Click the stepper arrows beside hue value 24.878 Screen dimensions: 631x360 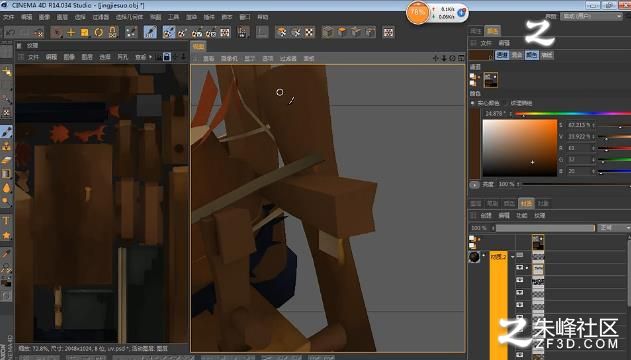click(x=511, y=114)
